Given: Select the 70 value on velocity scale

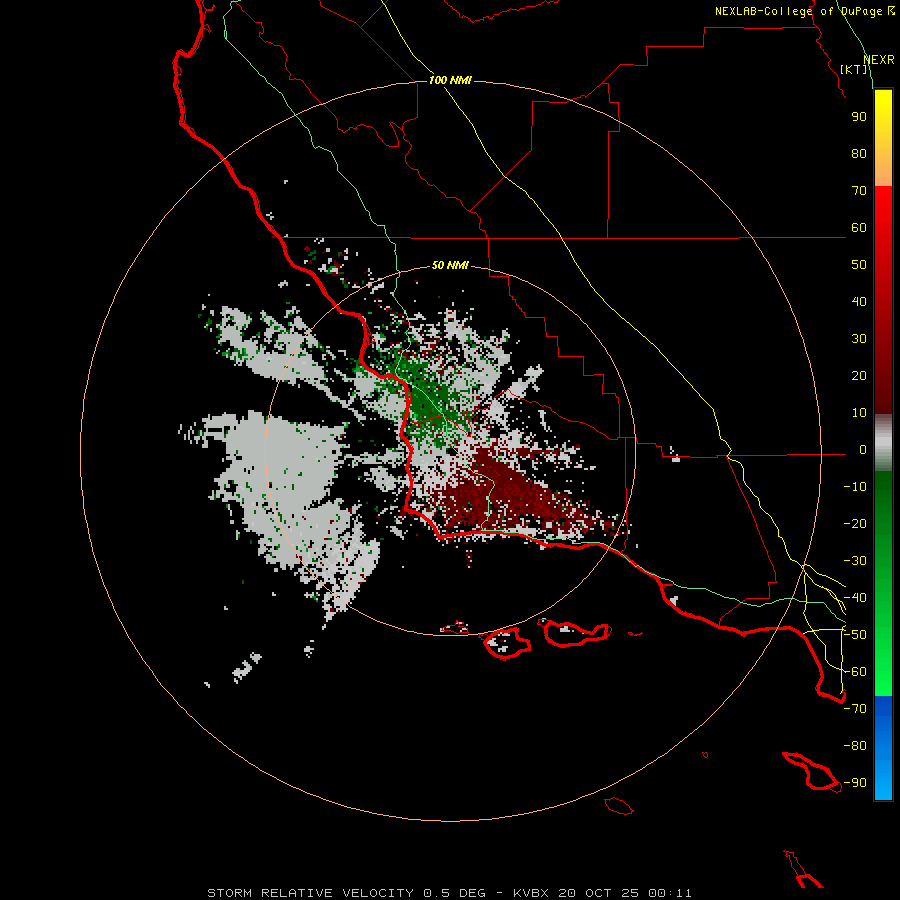Looking at the screenshot, I should [x=859, y=191].
